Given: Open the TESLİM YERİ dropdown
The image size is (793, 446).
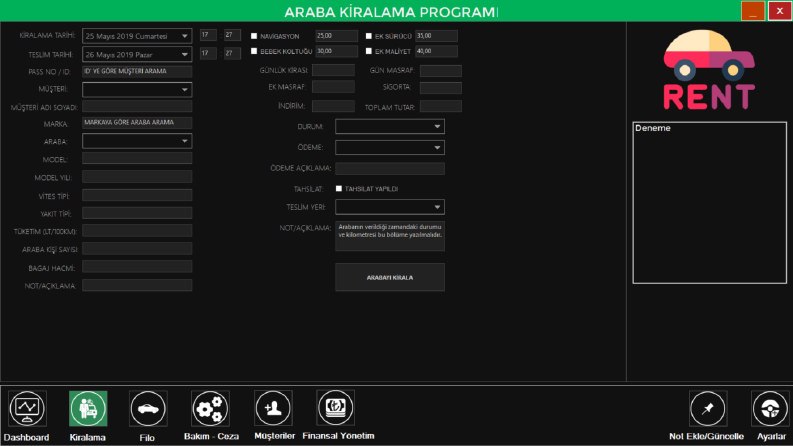Looking at the screenshot, I should [390, 207].
